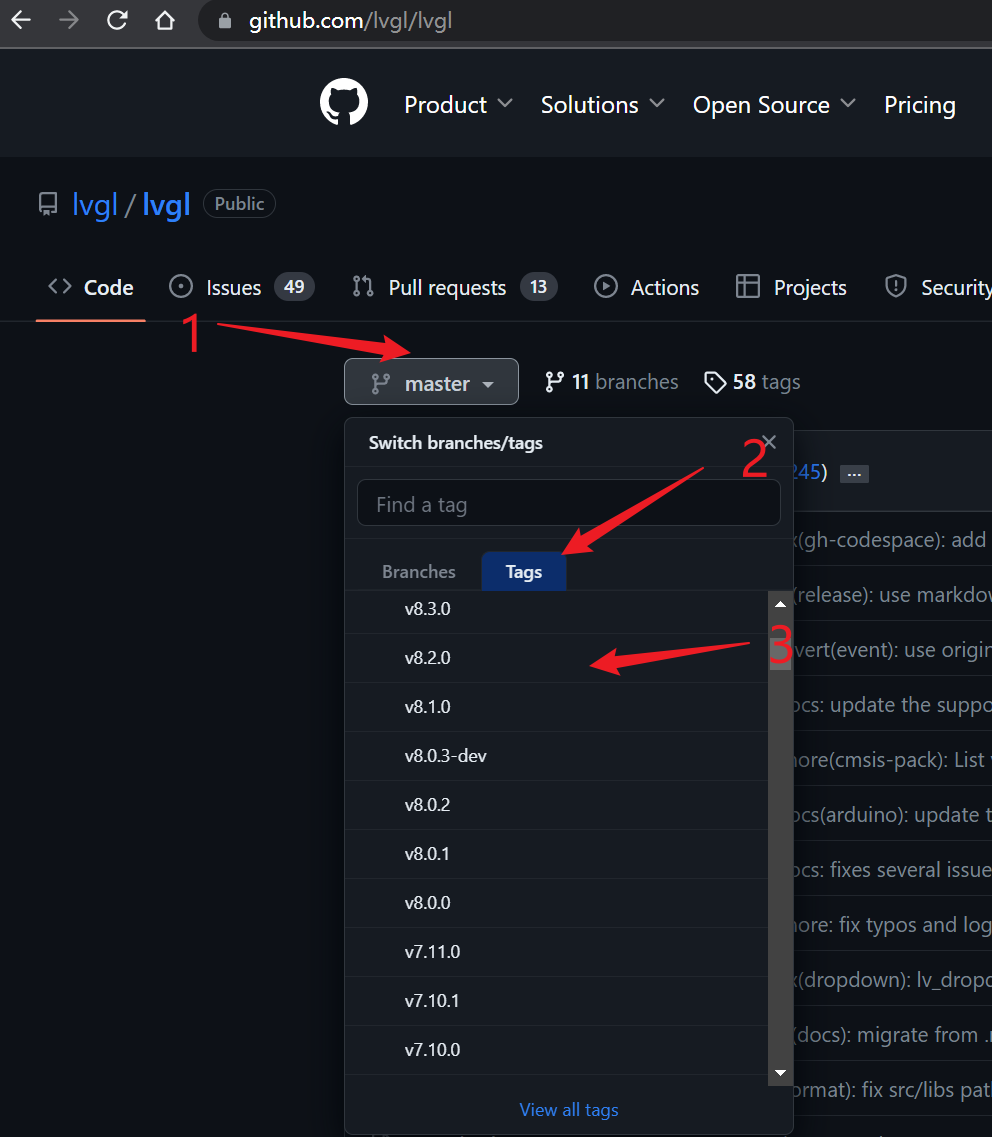The height and width of the screenshot is (1137, 992).
Task: Select the Tags tab in popup
Action: click(x=524, y=572)
